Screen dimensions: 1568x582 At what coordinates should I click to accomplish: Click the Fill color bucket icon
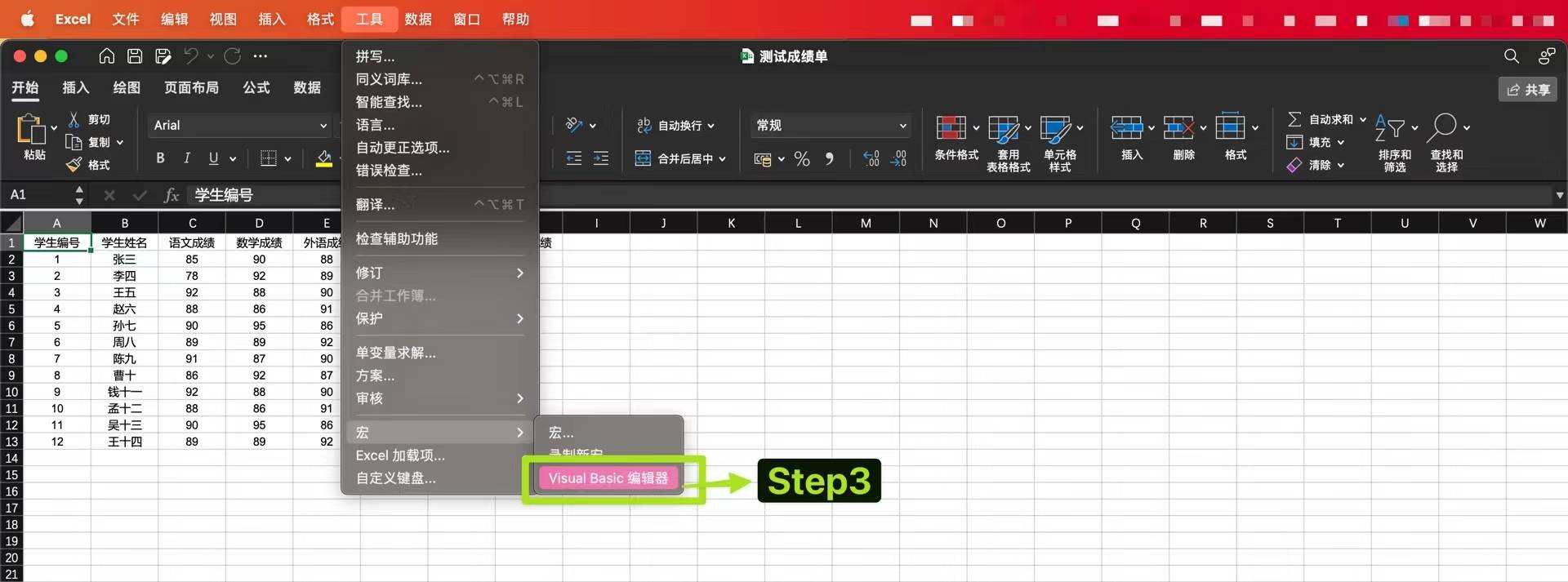point(324,158)
